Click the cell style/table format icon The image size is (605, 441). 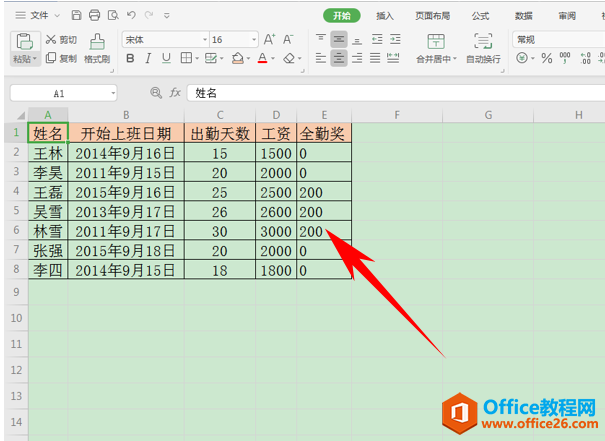211,58
